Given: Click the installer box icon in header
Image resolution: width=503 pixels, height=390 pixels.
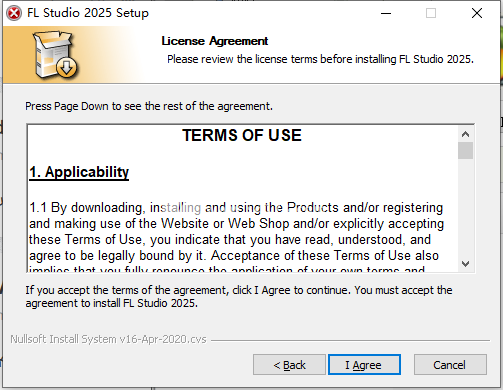Looking at the screenshot, I should [x=55, y=54].
